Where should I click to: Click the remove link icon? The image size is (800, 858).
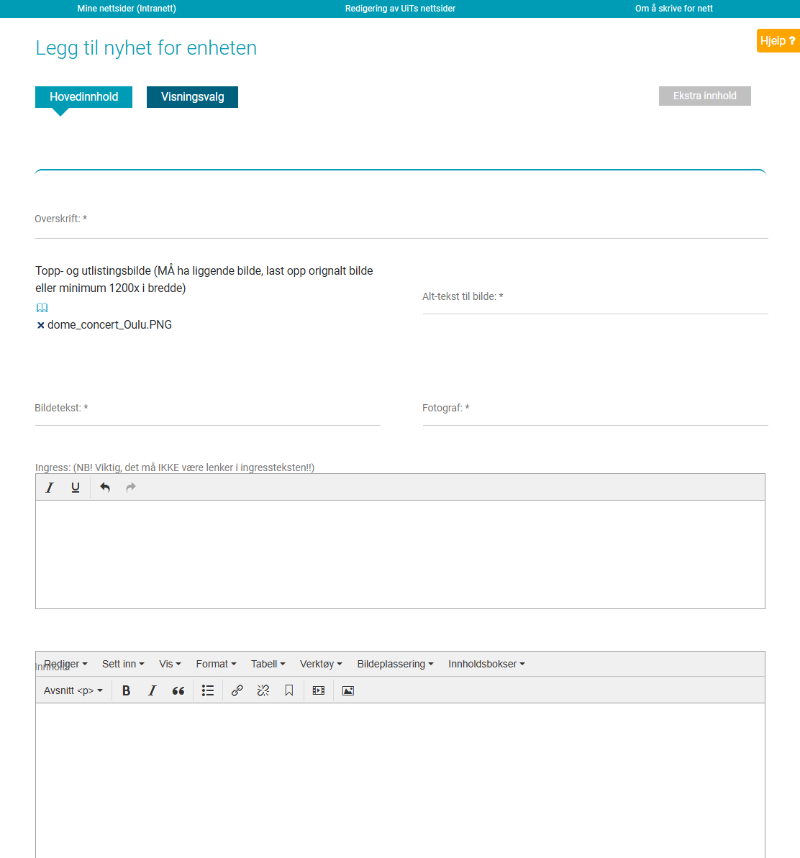pos(263,690)
